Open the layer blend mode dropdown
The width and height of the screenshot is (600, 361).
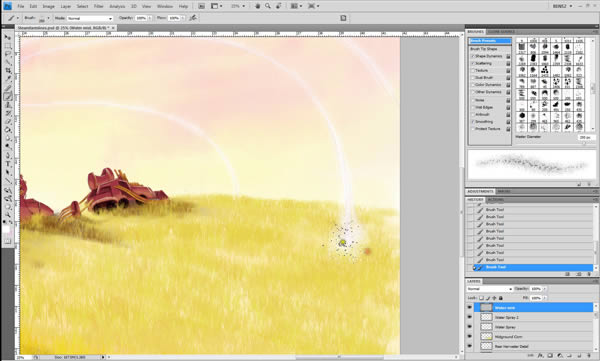[489, 289]
